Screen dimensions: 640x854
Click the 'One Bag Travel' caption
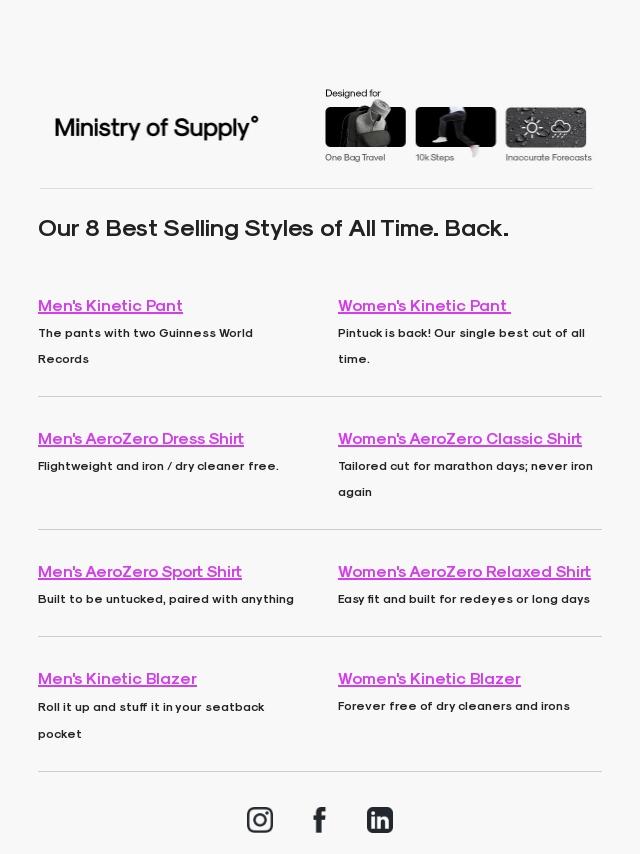pos(355,157)
